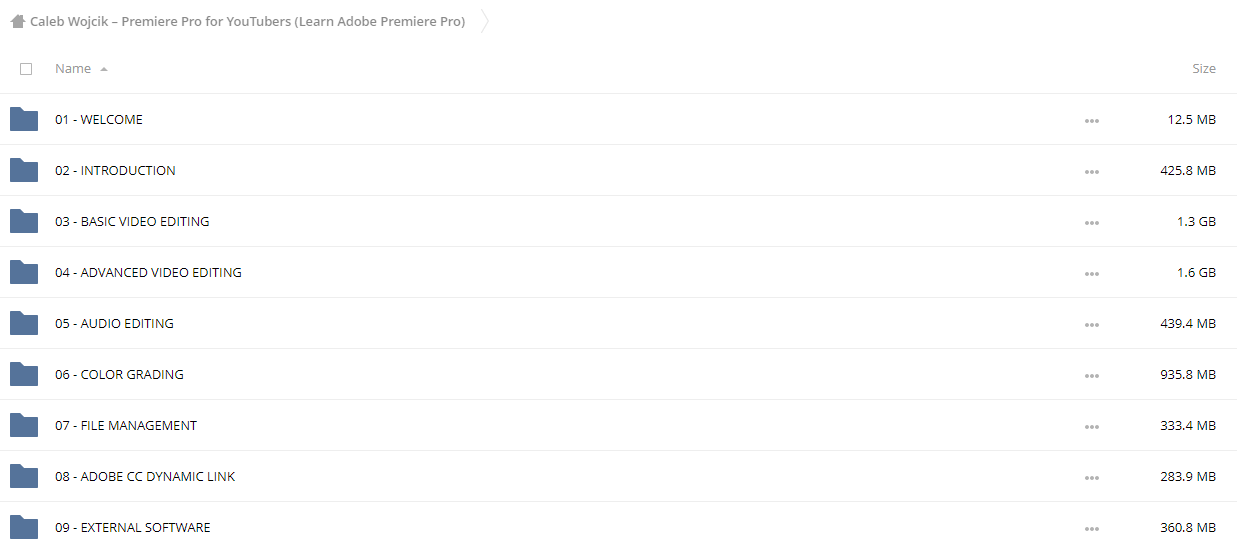
Task: Open the more options dots for 05 - AUDIO EDITING
Action: [1091, 324]
